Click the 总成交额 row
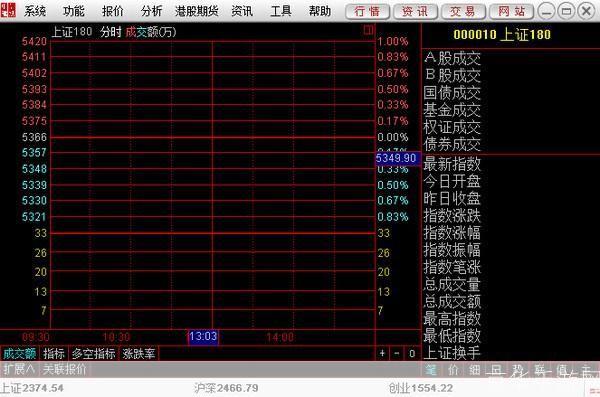The image size is (600, 397). pyautogui.click(x=452, y=301)
